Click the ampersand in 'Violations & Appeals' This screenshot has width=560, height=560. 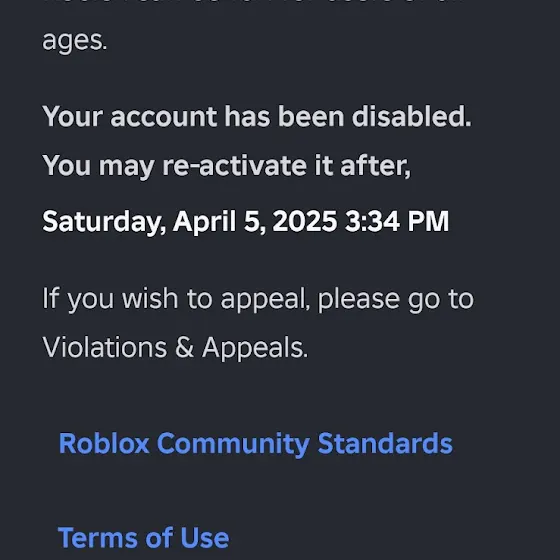[184, 347]
